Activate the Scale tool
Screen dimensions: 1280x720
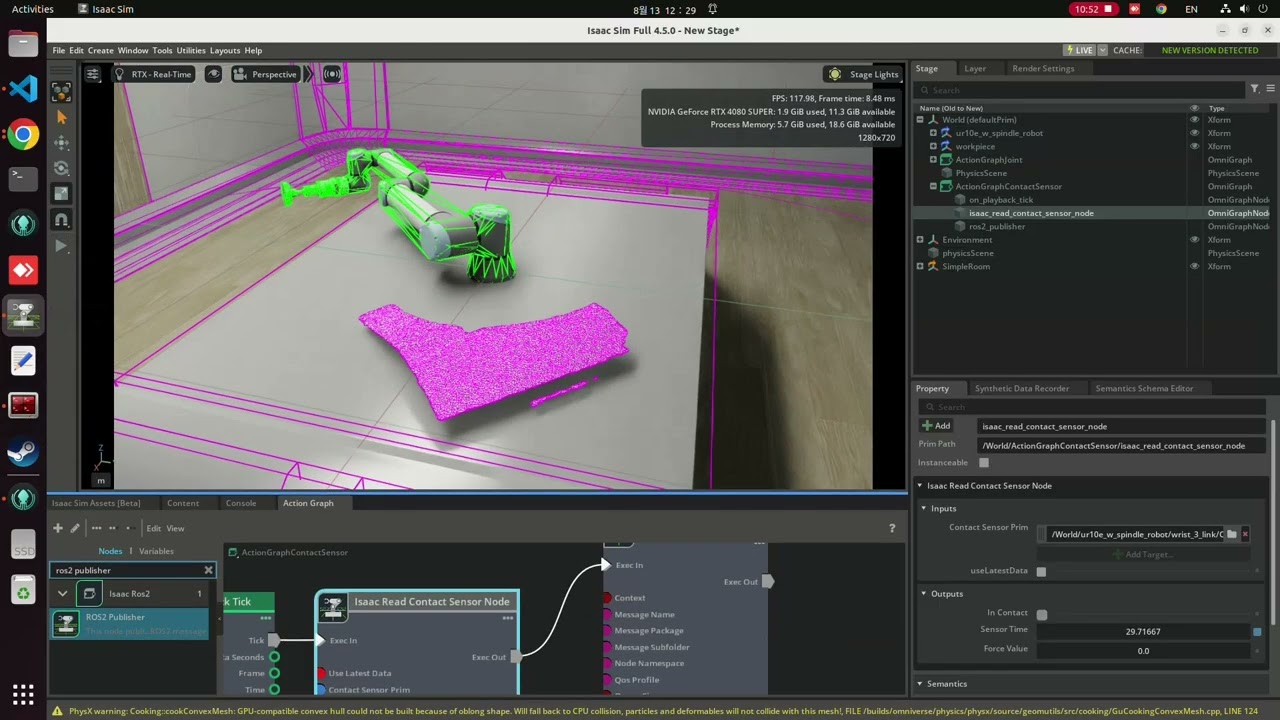[61, 194]
